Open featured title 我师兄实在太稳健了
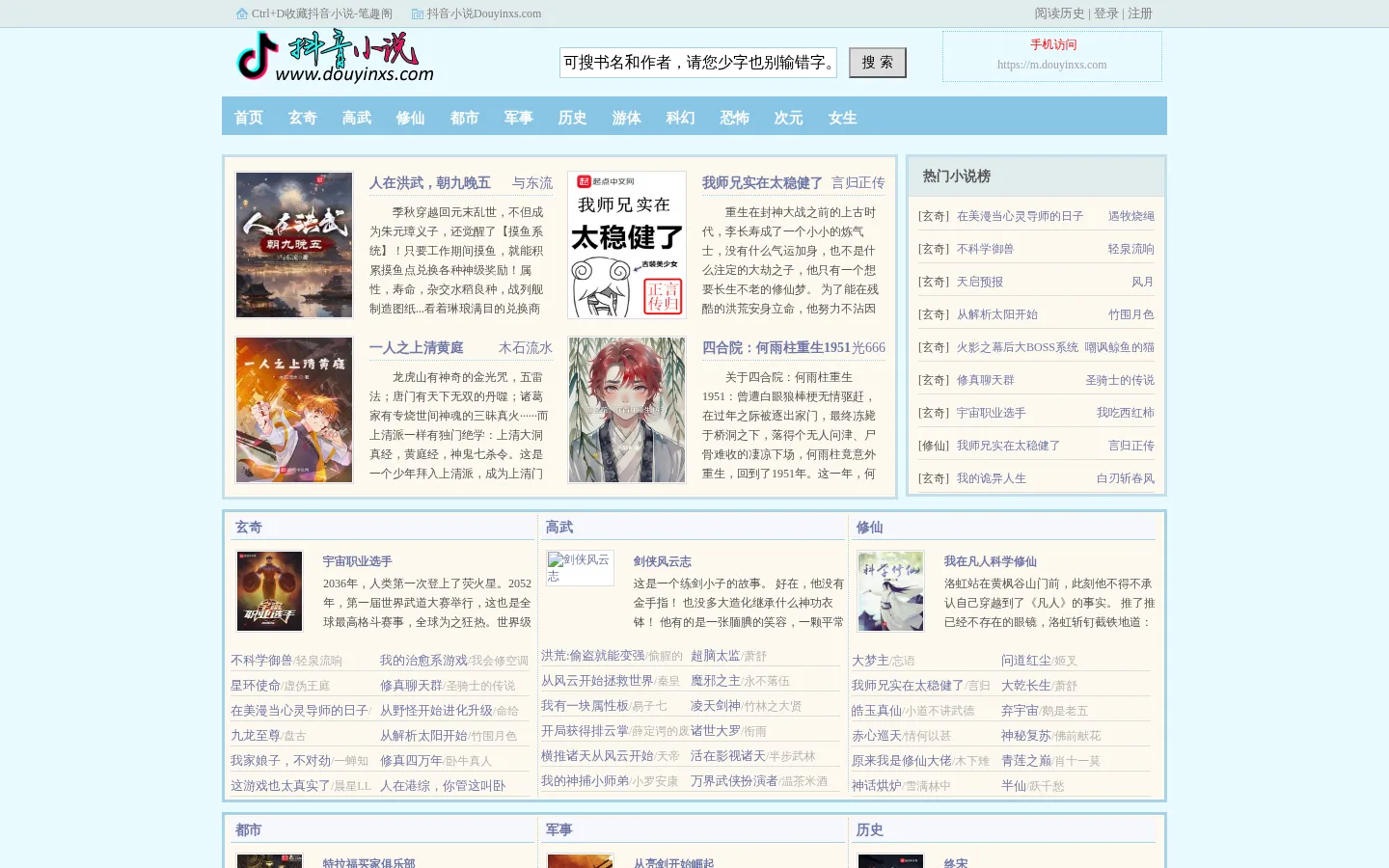 pyautogui.click(x=762, y=182)
